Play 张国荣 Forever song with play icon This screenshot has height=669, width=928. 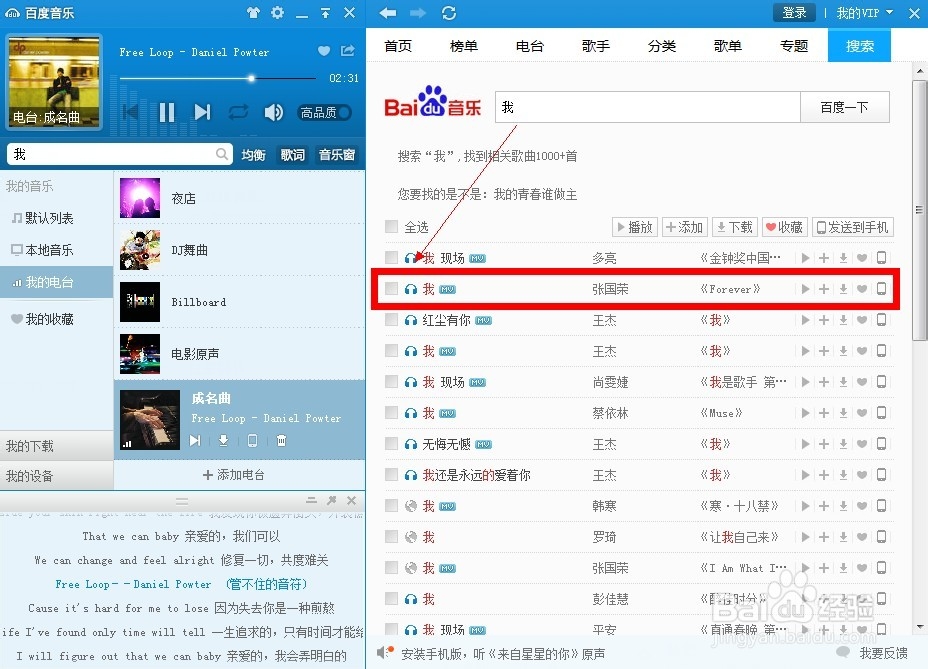point(805,289)
